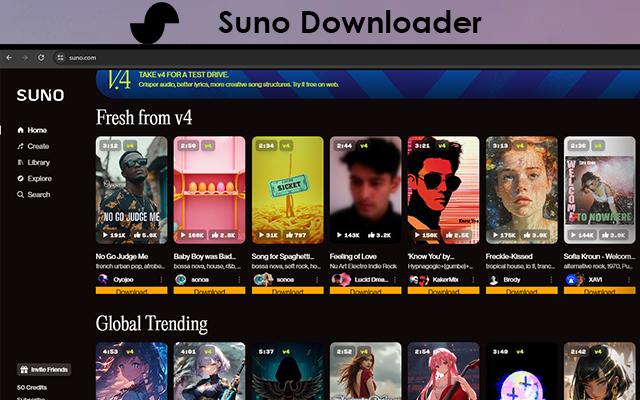Open the Feeling of Love title link
The width and height of the screenshot is (640, 400).
coord(353,256)
